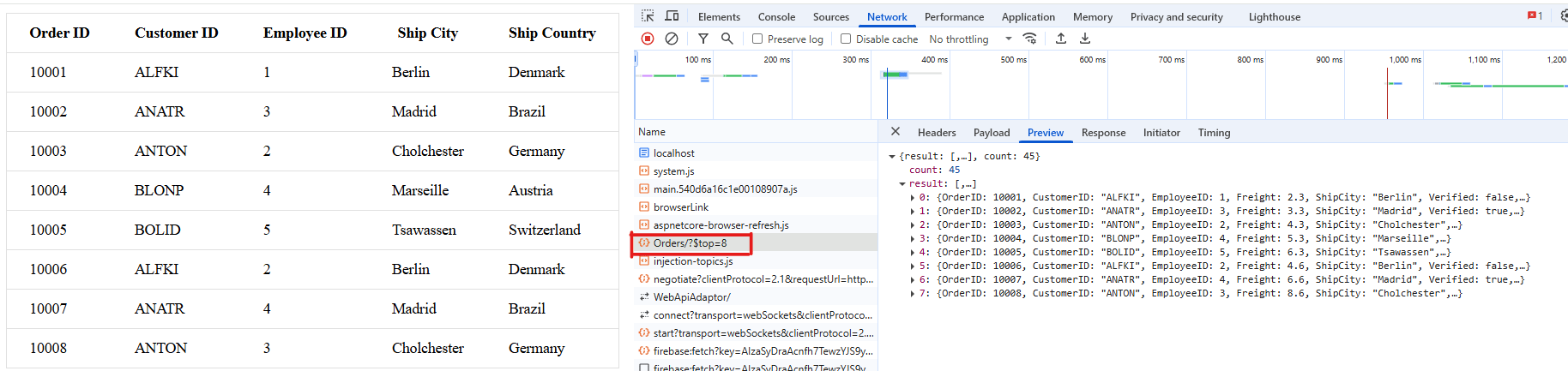Screen dimensions: 1568x371
Task: Stop recording network log
Action: 648,39
